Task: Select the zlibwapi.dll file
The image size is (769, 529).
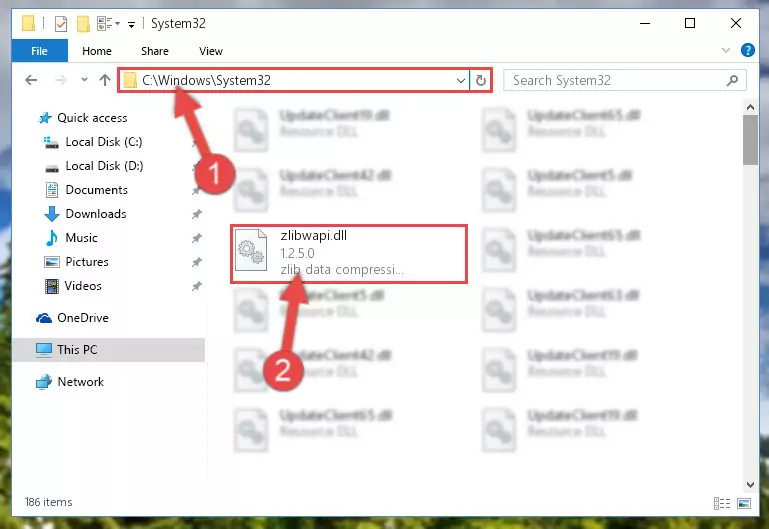Action: coord(349,254)
